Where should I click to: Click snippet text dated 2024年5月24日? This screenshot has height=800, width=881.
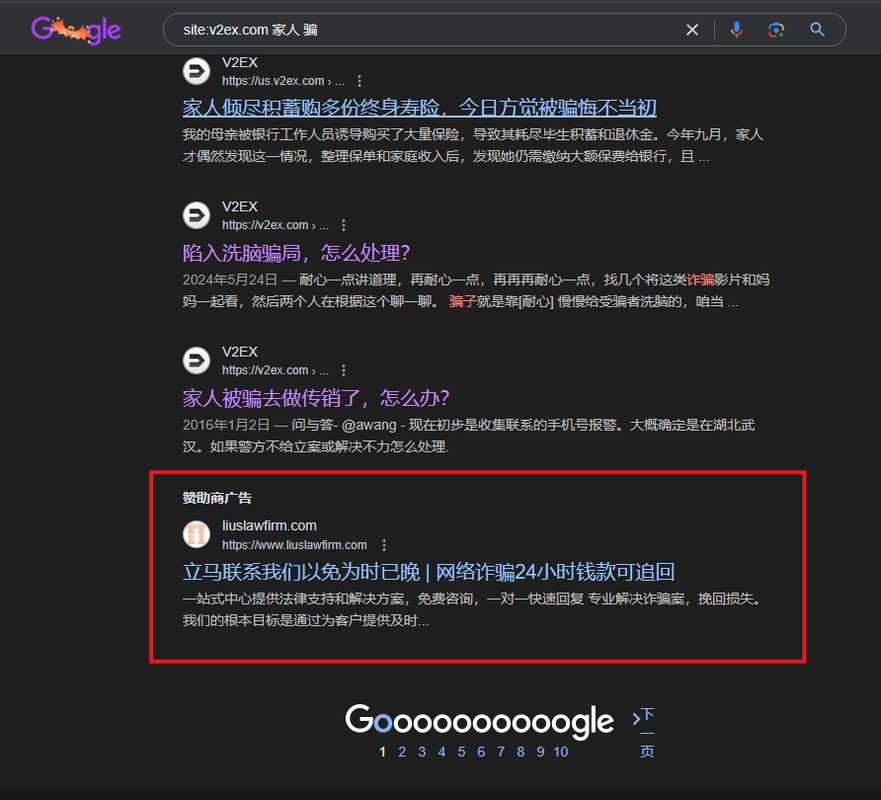click(x=476, y=290)
